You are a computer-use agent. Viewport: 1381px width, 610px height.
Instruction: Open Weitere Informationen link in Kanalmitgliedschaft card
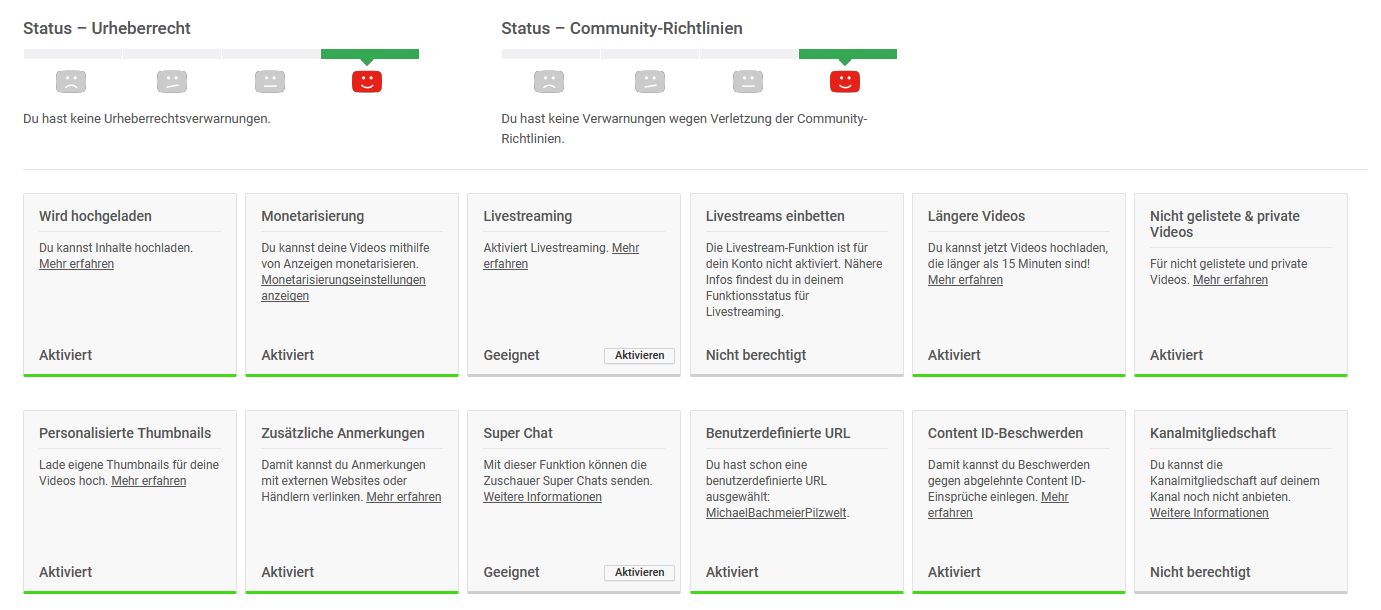[1209, 513]
